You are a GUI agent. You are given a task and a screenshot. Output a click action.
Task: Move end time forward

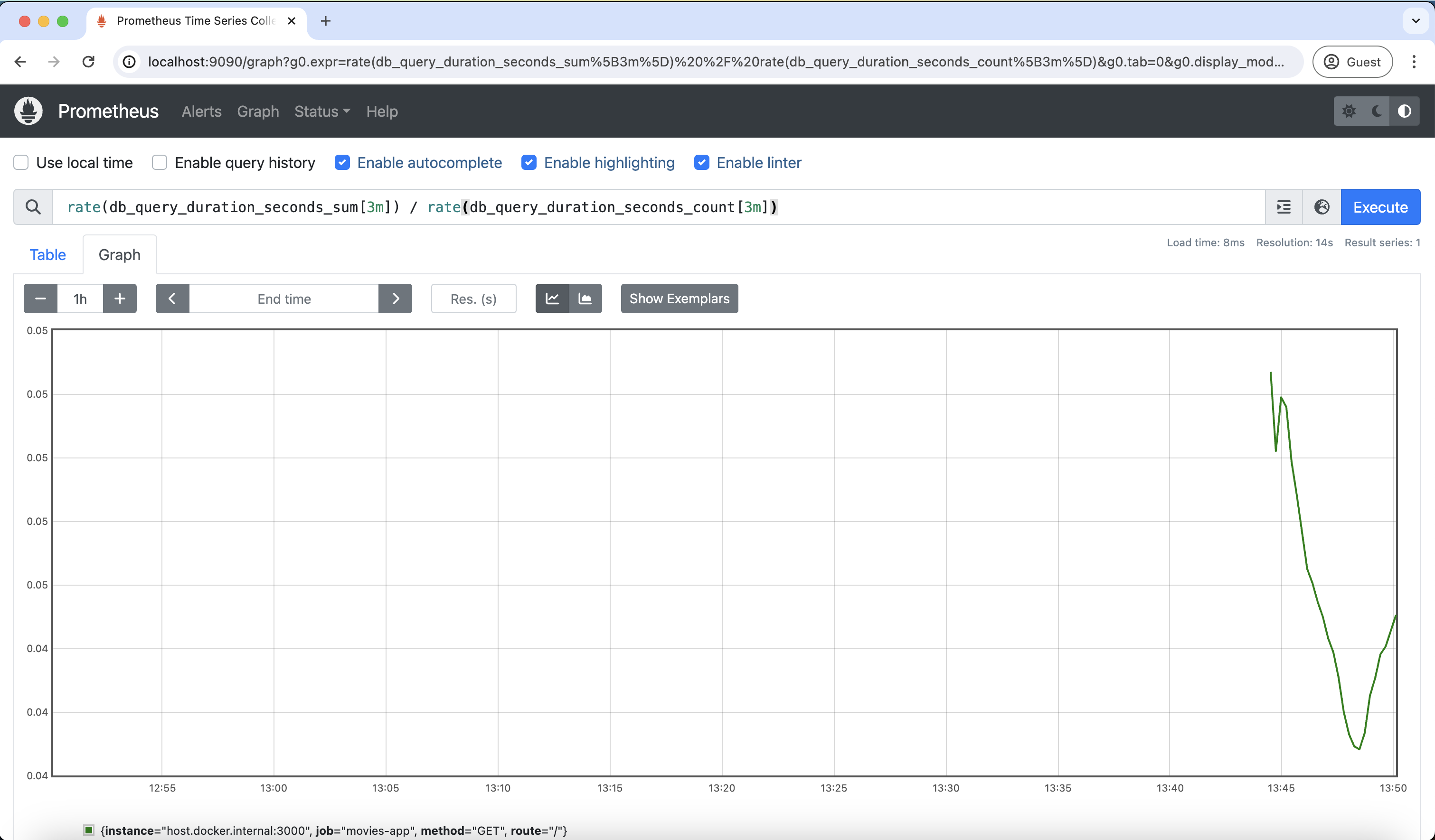395,299
